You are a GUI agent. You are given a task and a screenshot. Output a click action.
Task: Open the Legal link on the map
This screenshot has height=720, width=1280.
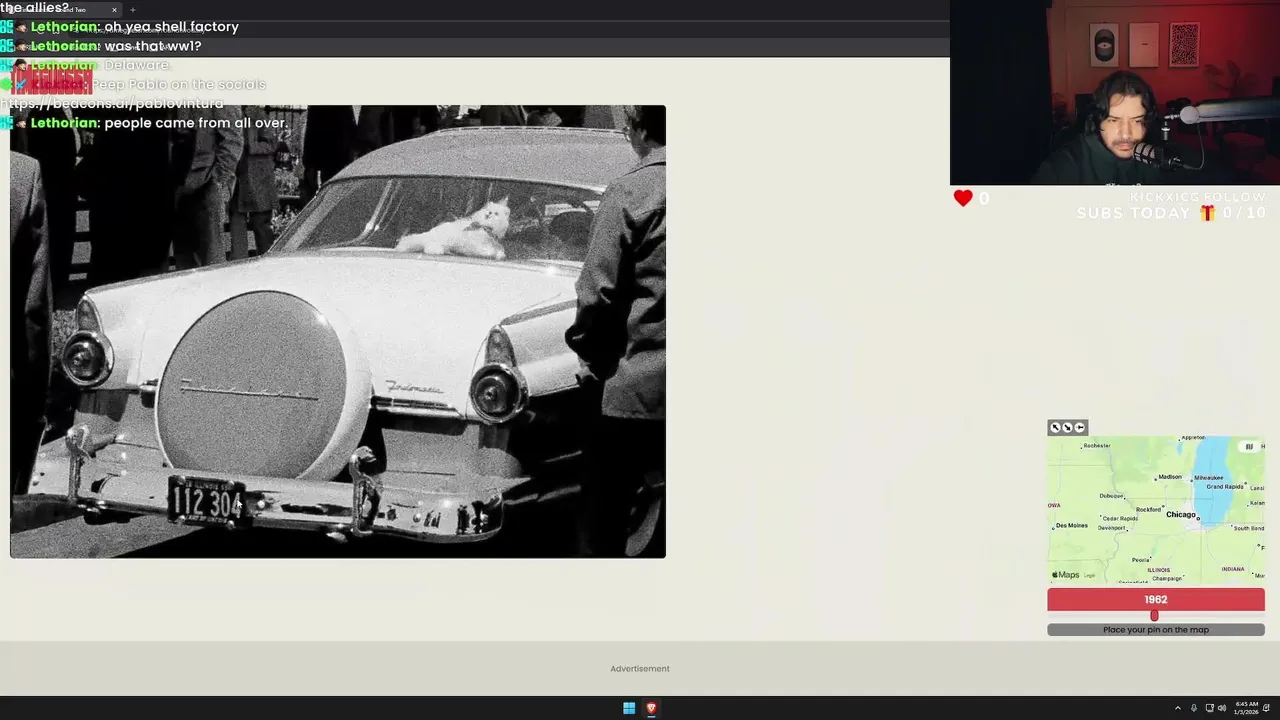pyautogui.click(x=1090, y=576)
